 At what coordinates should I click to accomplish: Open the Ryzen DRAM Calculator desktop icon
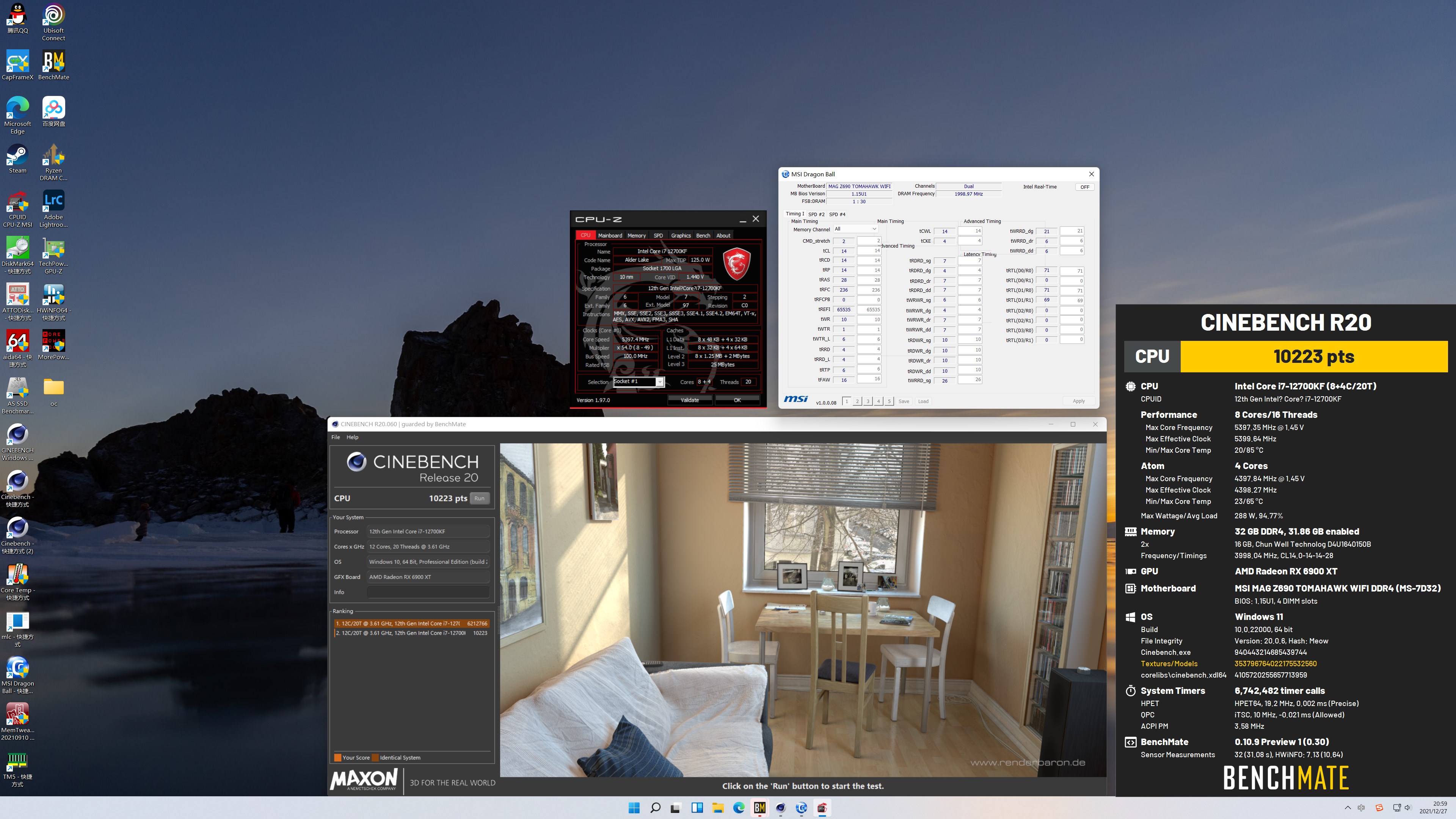pyautogui.click(x=54, y=162)
